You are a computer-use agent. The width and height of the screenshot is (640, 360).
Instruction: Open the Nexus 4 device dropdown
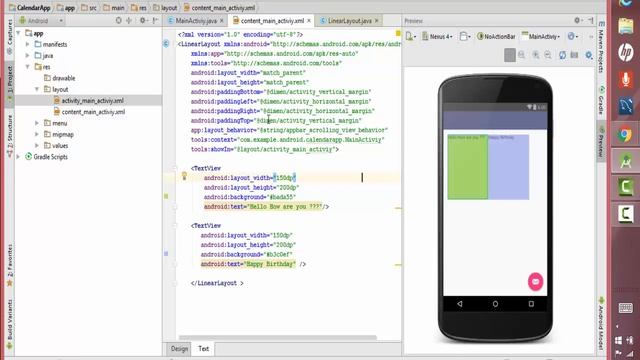click(x=438, y=36)
